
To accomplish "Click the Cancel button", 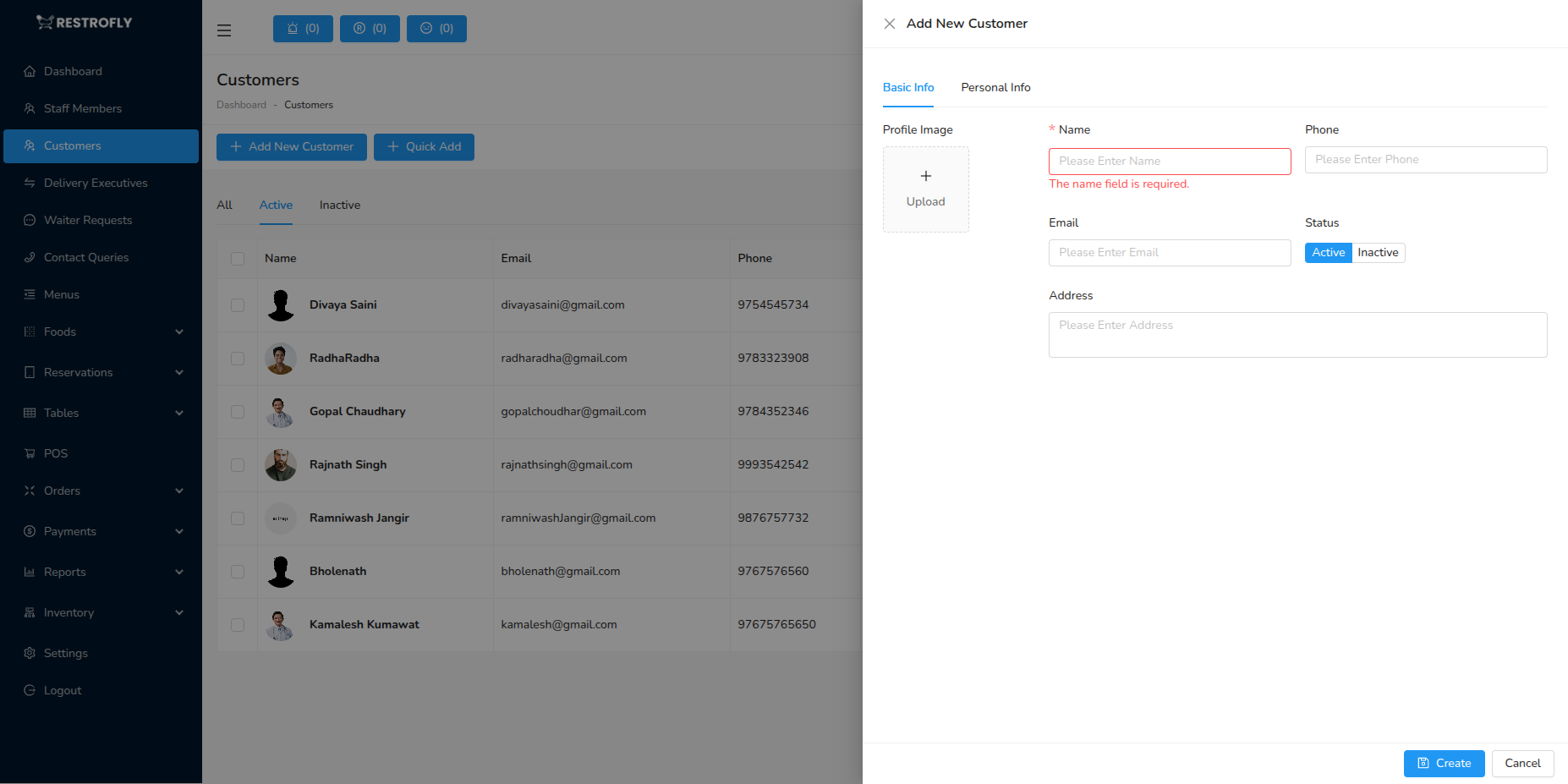I will pyautogui.click(x=1522, y=763).
